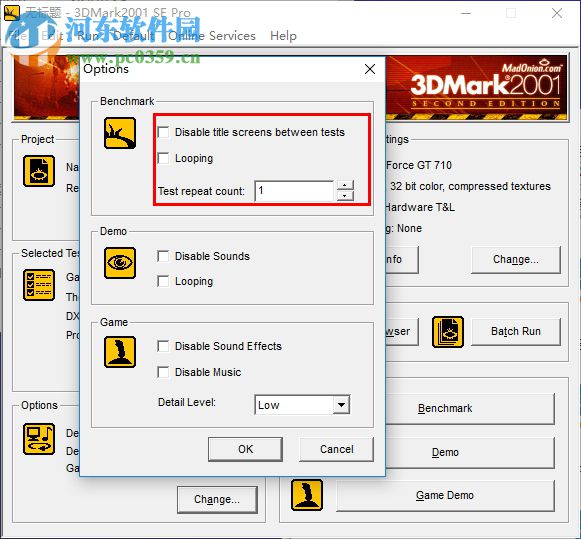Open the Online Services menu

212,36
